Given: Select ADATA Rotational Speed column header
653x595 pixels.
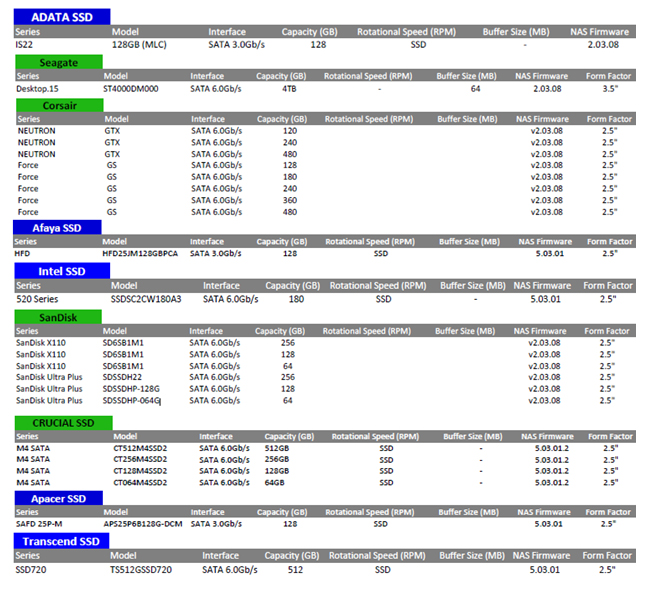Looking at the screenshot, I should pos(406,32).
